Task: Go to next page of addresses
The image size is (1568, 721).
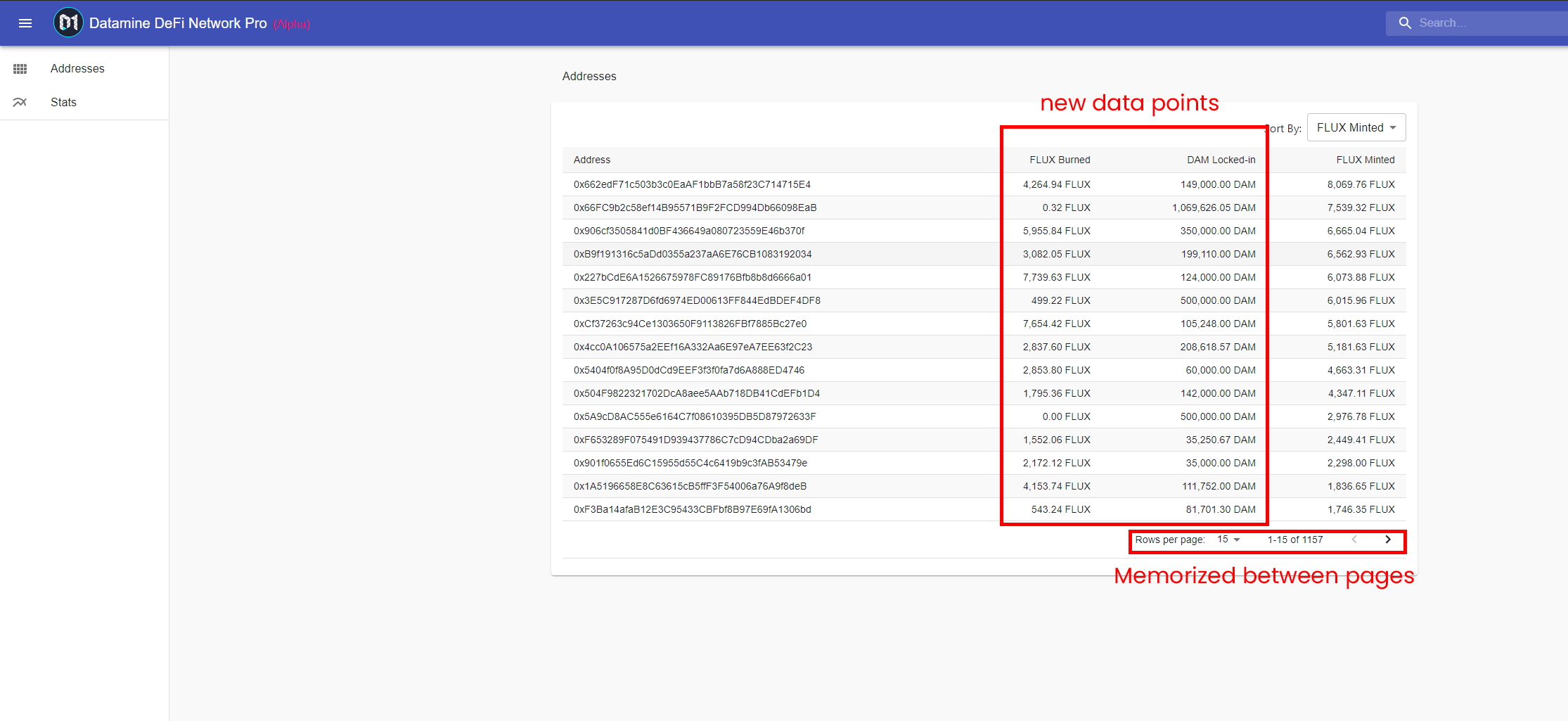Action: (1388, 540)
